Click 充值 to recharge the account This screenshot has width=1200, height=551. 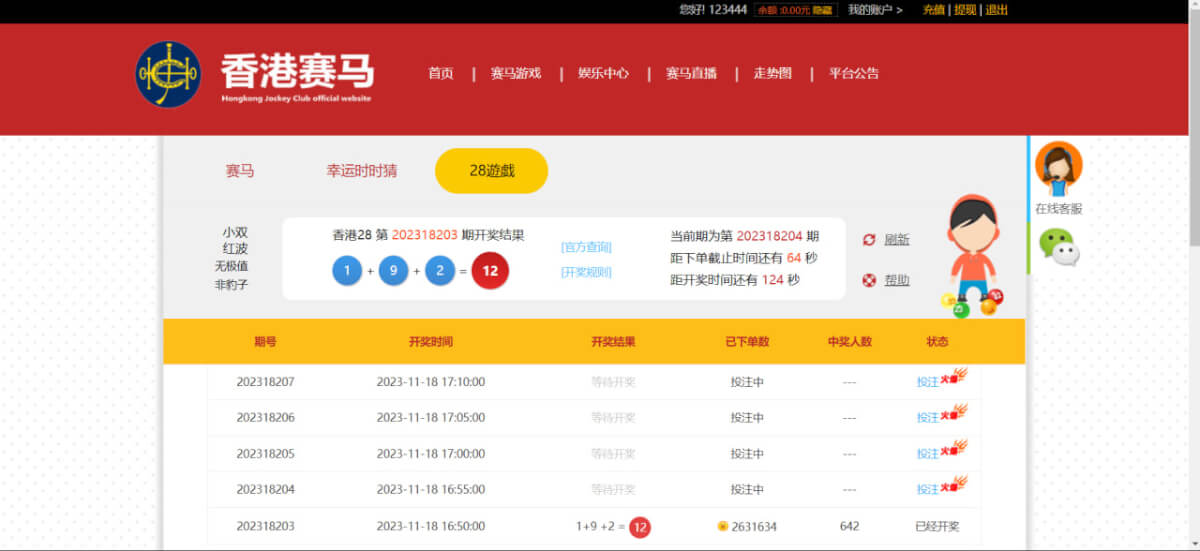coord(933,10)
